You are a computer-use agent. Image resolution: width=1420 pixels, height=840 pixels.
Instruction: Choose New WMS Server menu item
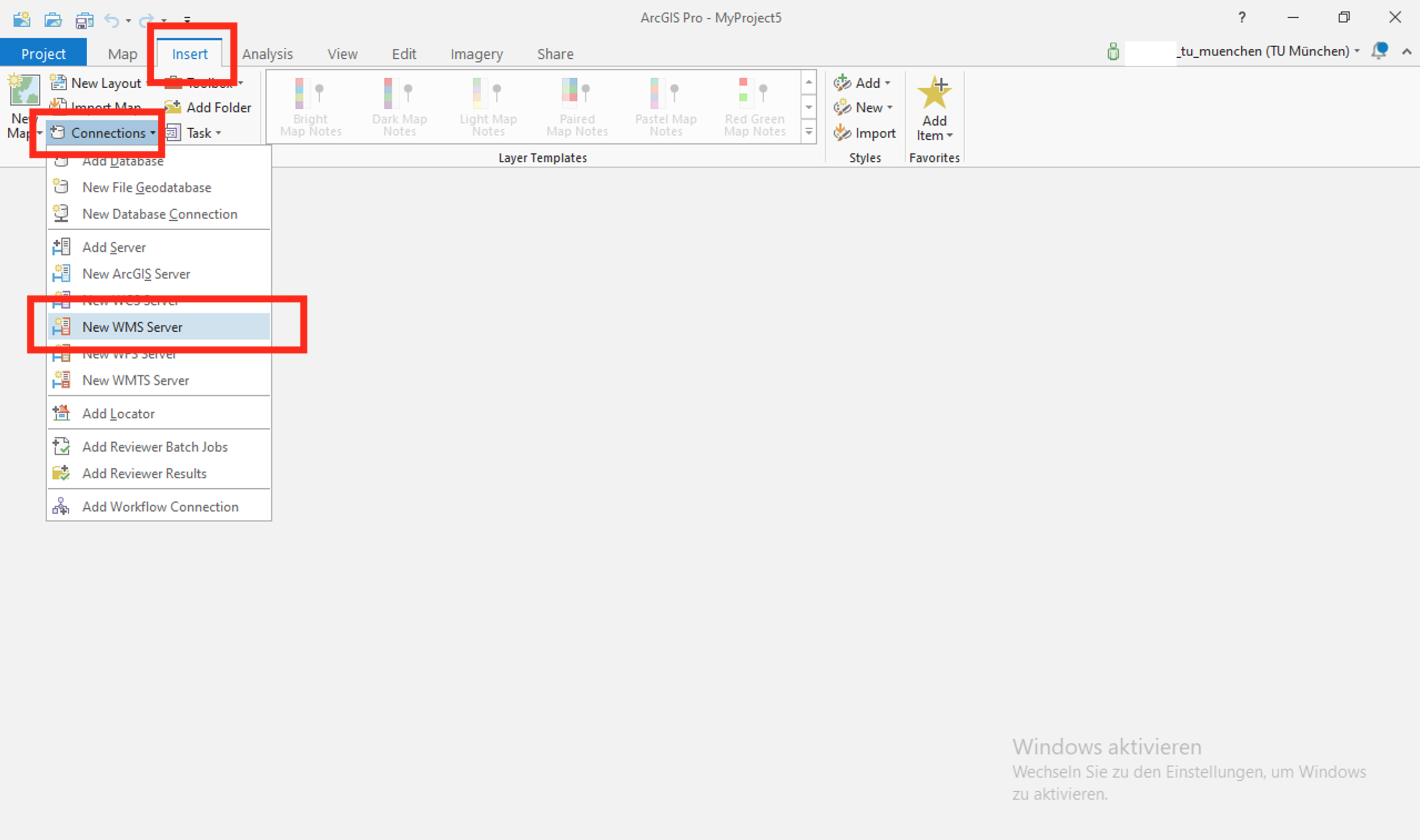point(159,327)
